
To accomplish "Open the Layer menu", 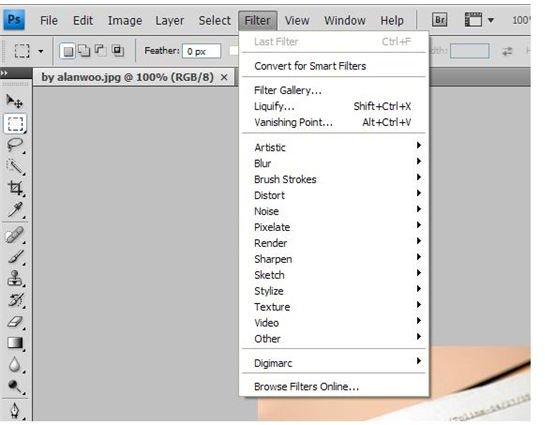I will click(x=170, y=21).
